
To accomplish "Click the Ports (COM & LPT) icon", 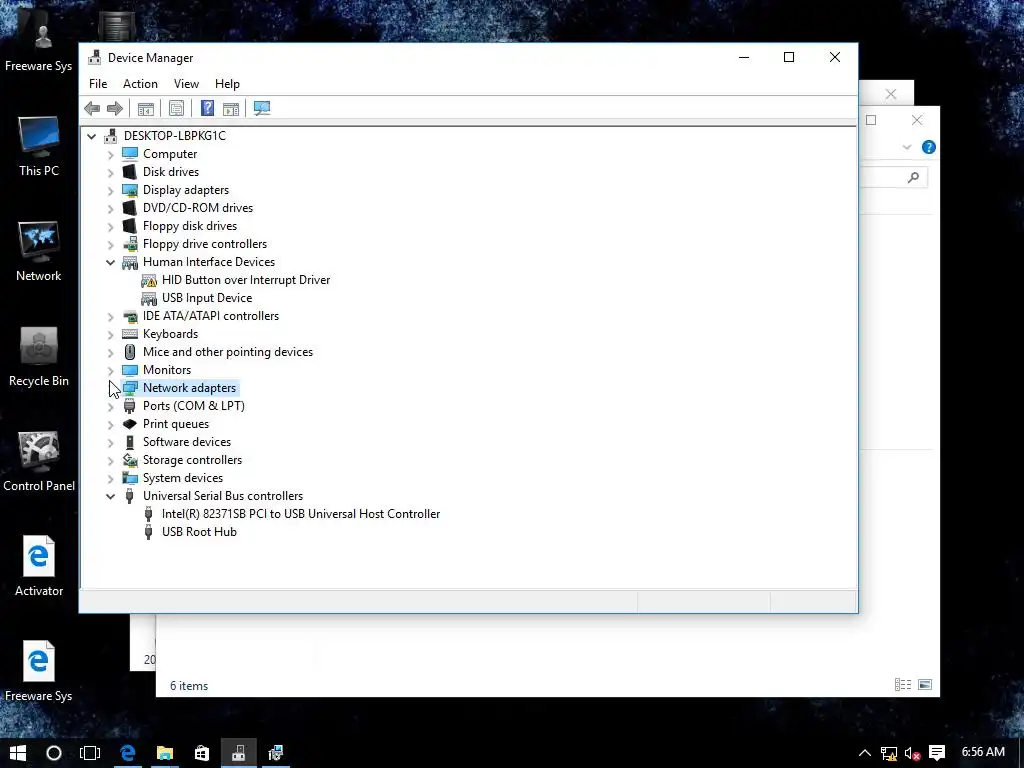I will click(x=129, y=406).
